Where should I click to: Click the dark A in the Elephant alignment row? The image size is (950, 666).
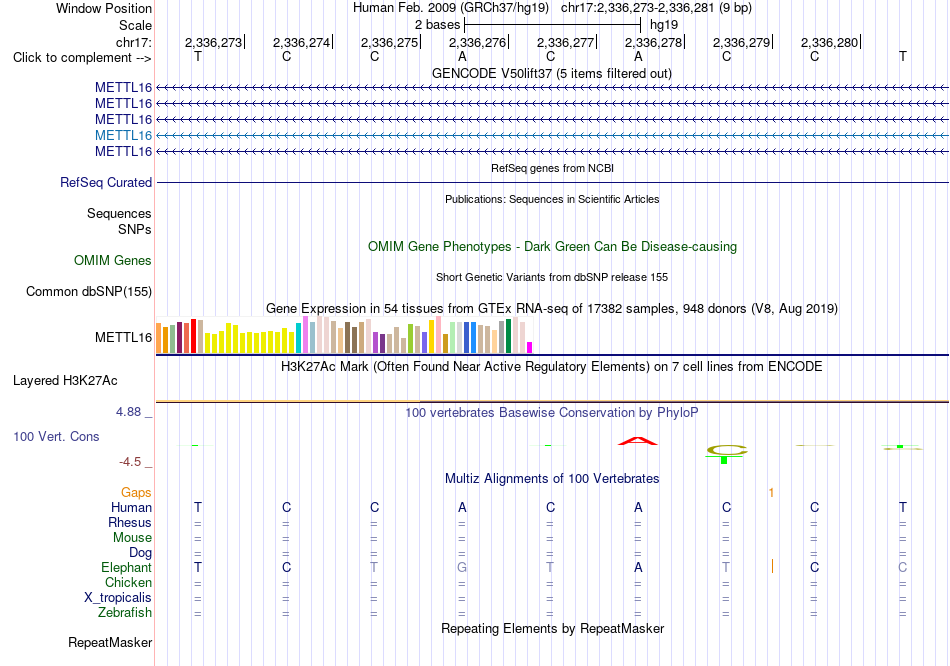pos(638,568)
